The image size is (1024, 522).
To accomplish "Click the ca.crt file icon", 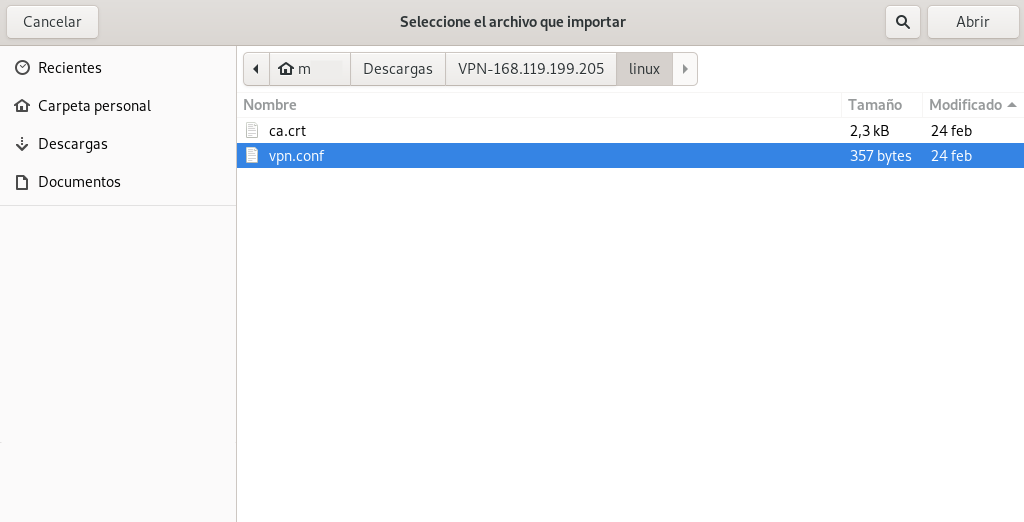I will [252, 131].
